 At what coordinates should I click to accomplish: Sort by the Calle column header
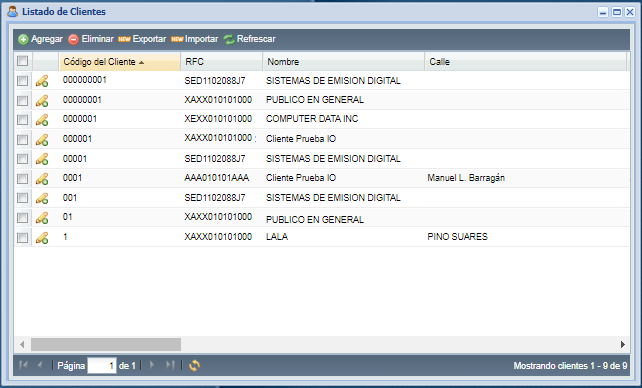coord(526,62)
